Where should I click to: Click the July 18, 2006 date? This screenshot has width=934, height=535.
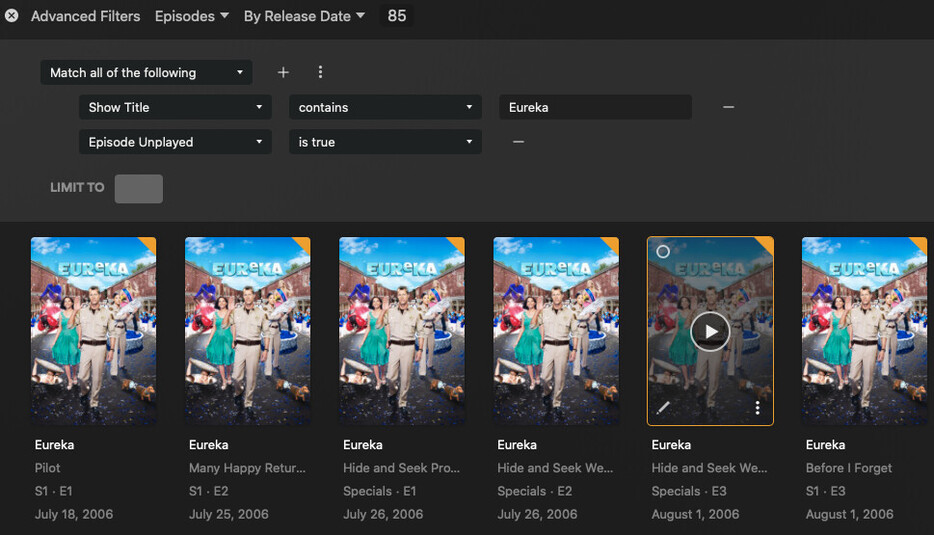coord(74,514)
